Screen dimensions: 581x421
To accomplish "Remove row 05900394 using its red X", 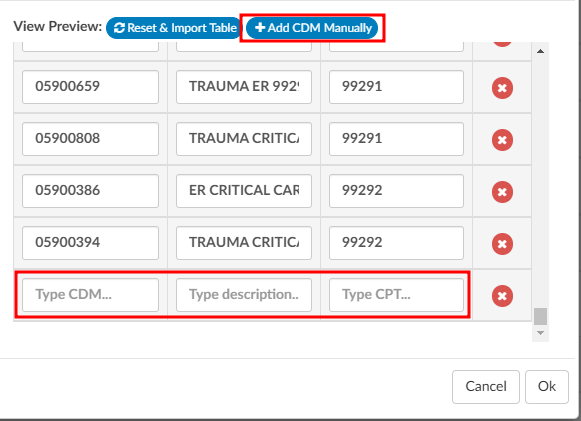I will [502, 244].
